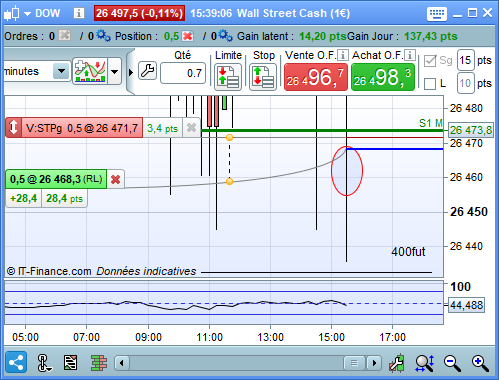
Task: Open the chart properties wrench icon
Action: 397,363
